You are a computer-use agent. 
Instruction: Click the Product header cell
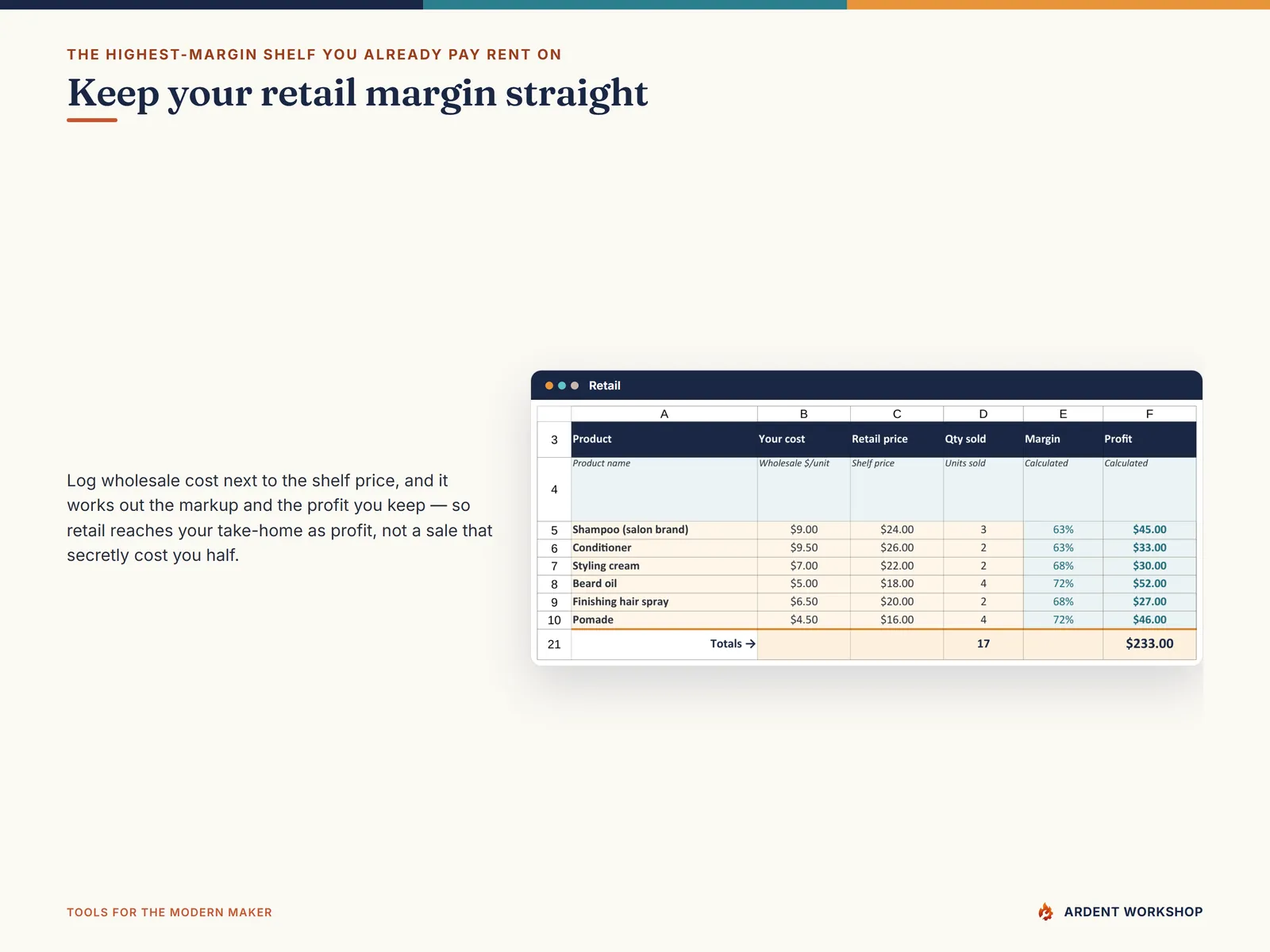coord(664,440)
